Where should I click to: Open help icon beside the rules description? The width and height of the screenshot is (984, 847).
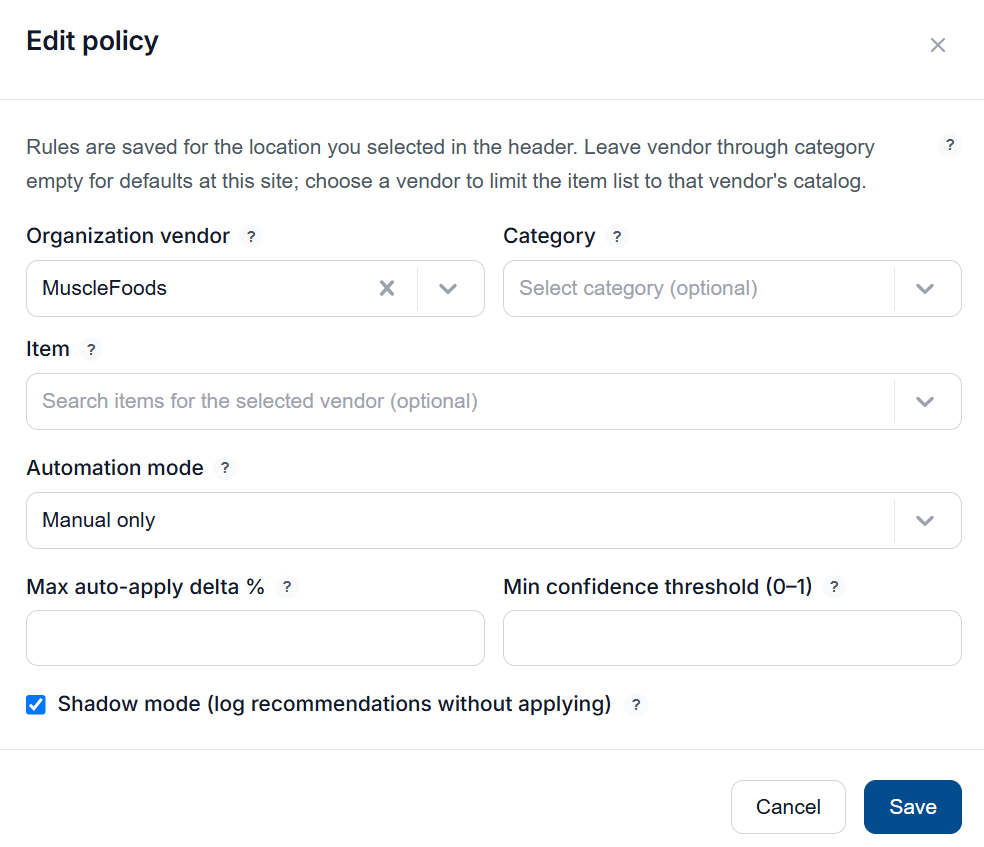coord(950,145)
